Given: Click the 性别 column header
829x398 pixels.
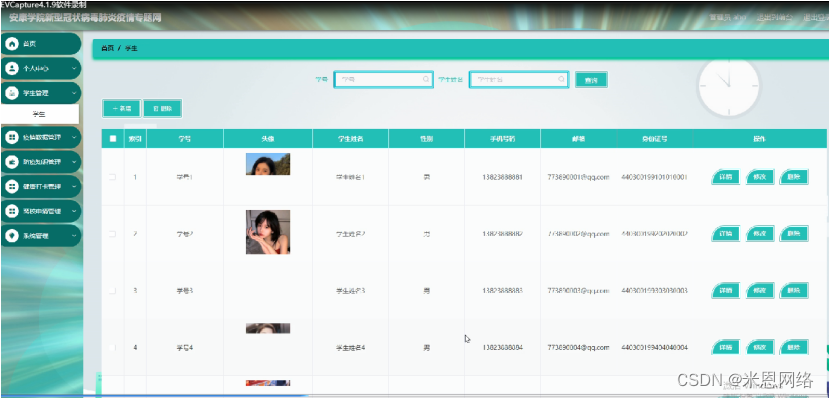Looking at the screenshot, I should click(426, 139).
